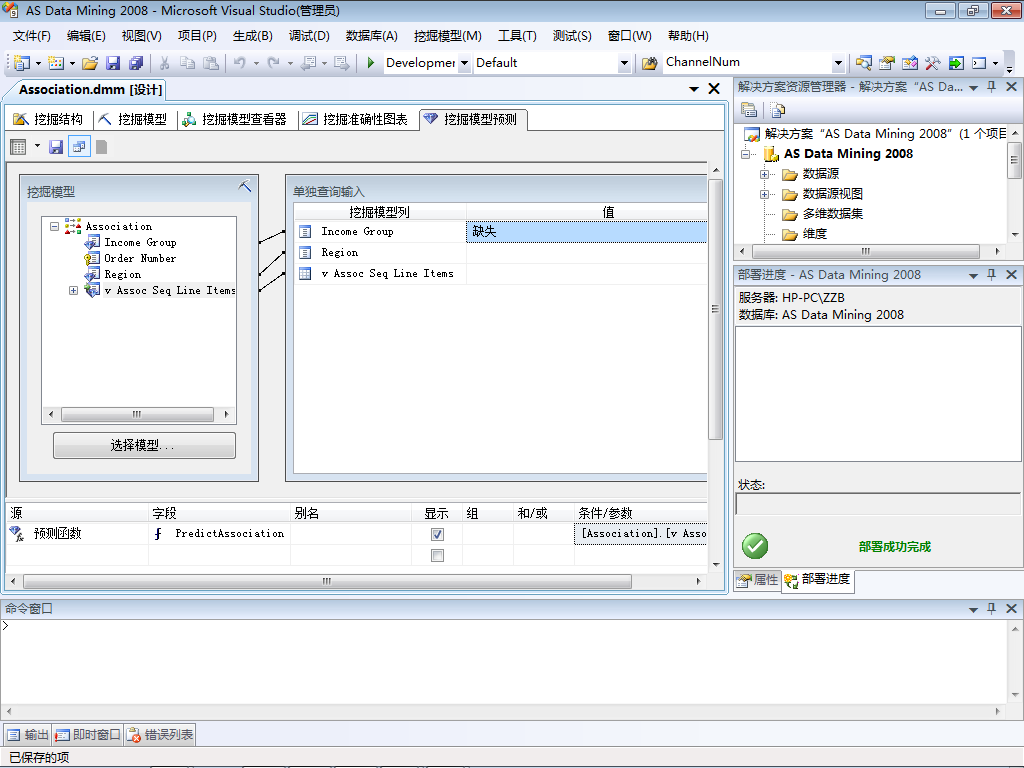Collapse AS Data Mining 2008 project node

click(x=745, y=154)
